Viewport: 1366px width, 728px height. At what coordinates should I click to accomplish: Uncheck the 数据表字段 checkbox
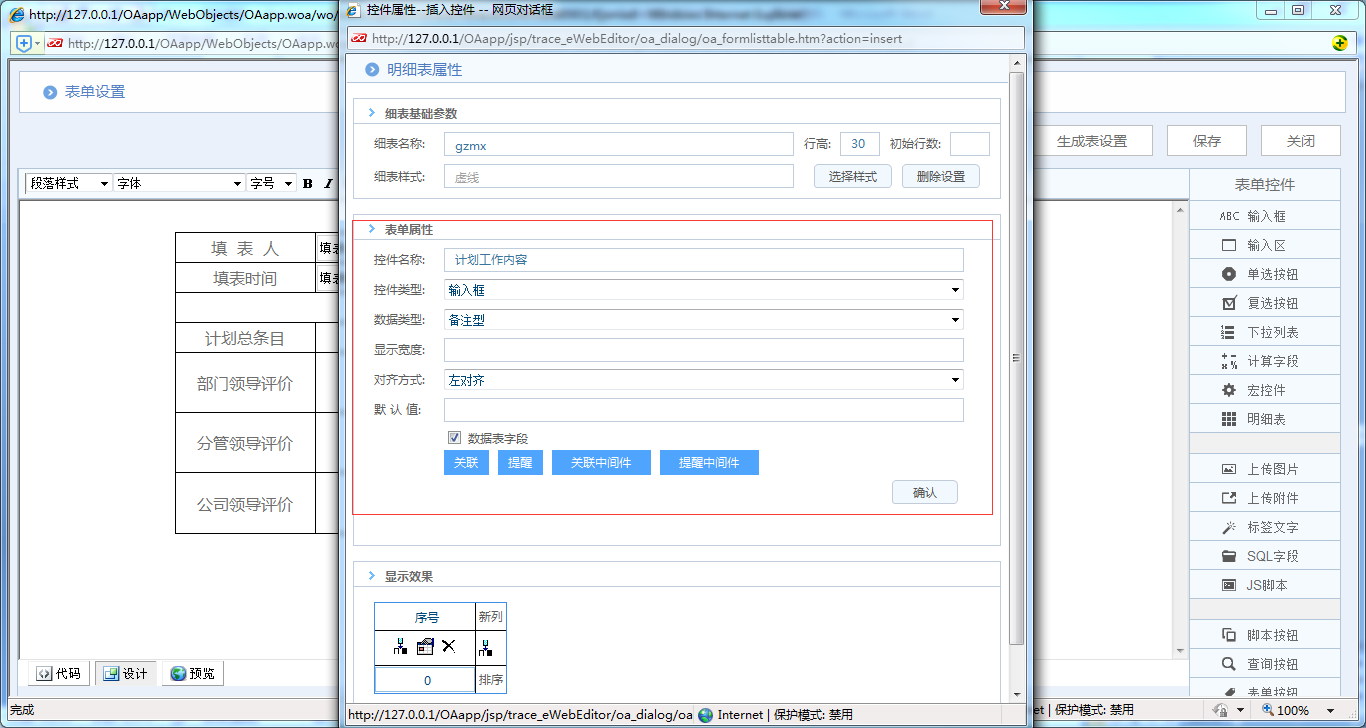pyautogui.click(x=455, y=437)
